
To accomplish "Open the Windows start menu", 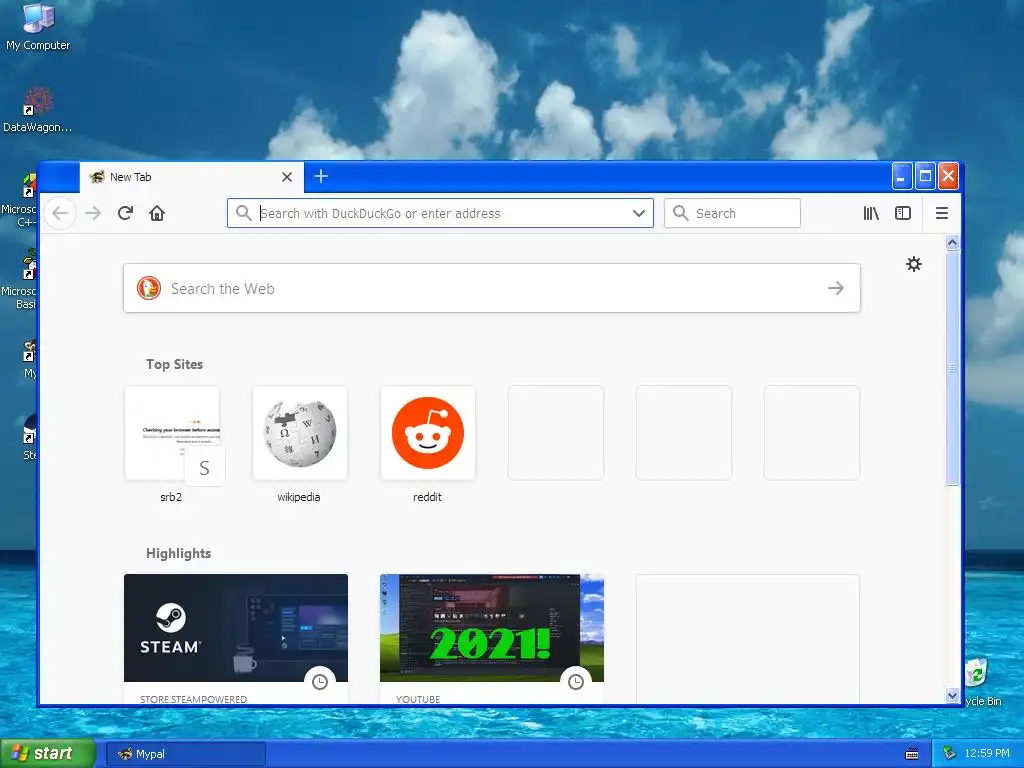I will point(48,753).
